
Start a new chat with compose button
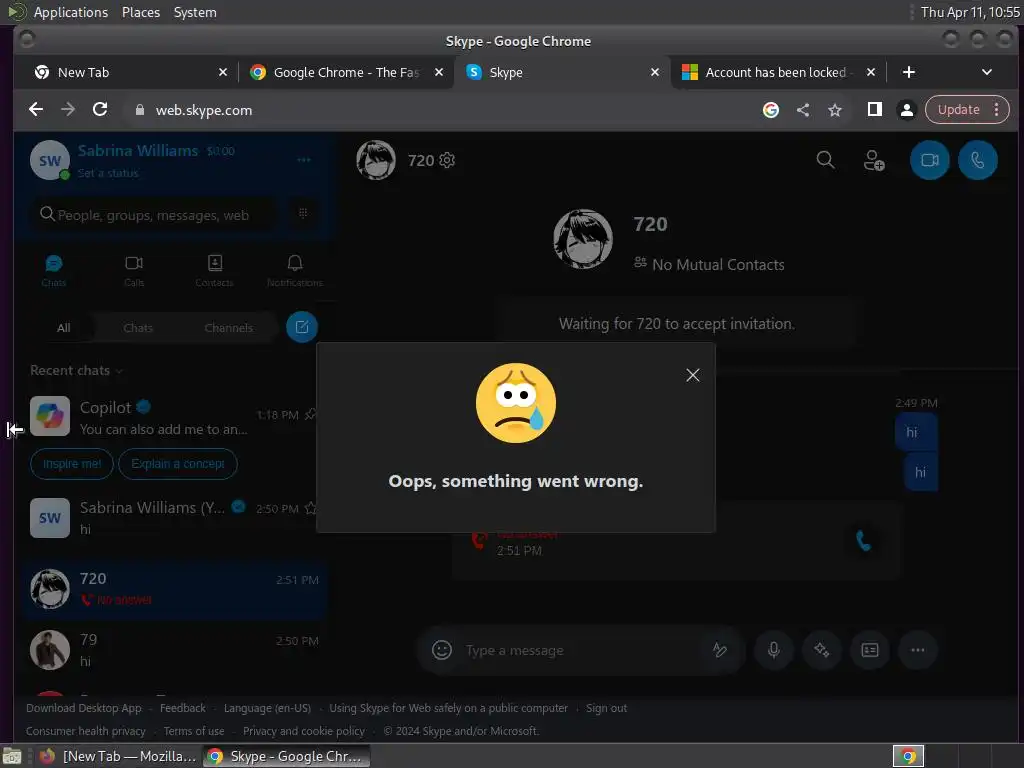pos(302,327)
